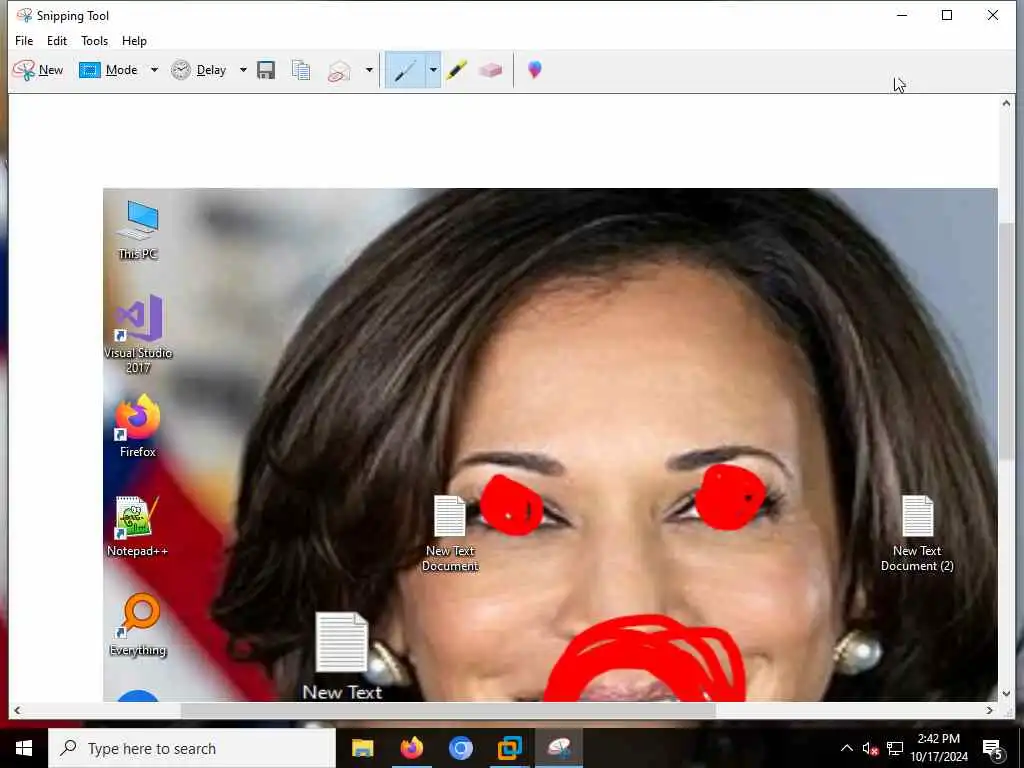Viewport: 1024px width, 768px height.
Task: Click the vertical scrollbar down arrow
Action: click(1006, 694)
